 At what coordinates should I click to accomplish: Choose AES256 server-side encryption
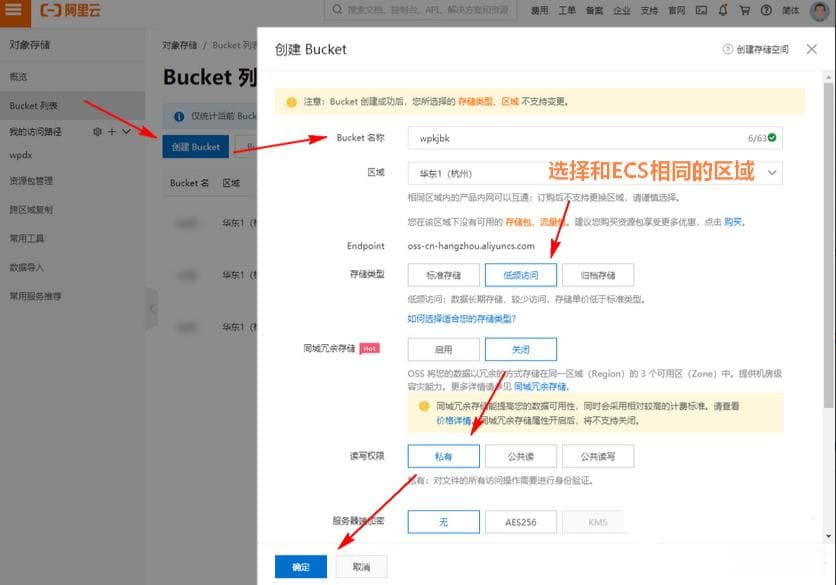[x=521, y=522]
